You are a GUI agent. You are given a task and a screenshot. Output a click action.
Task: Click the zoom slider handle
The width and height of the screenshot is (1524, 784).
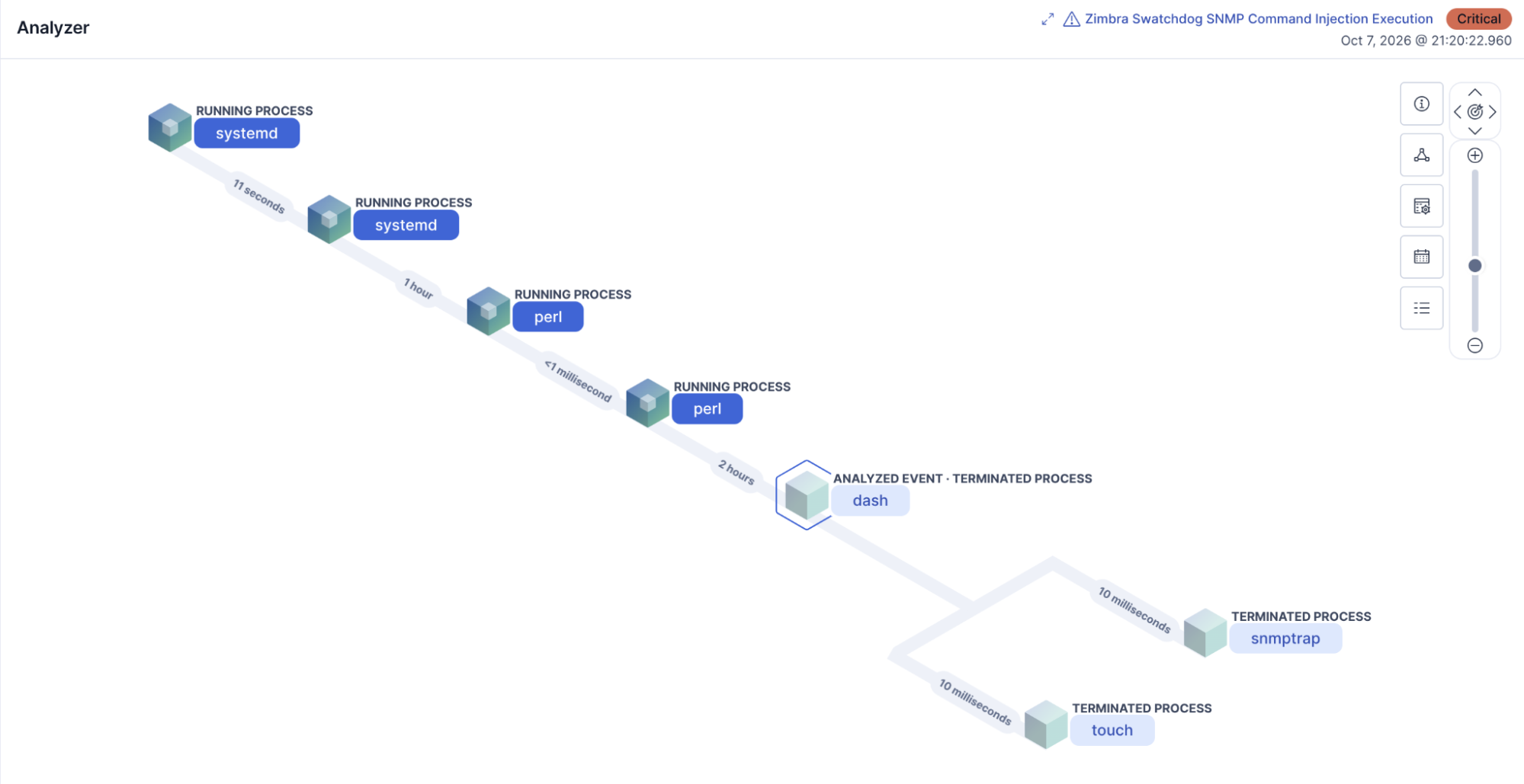1475,266
